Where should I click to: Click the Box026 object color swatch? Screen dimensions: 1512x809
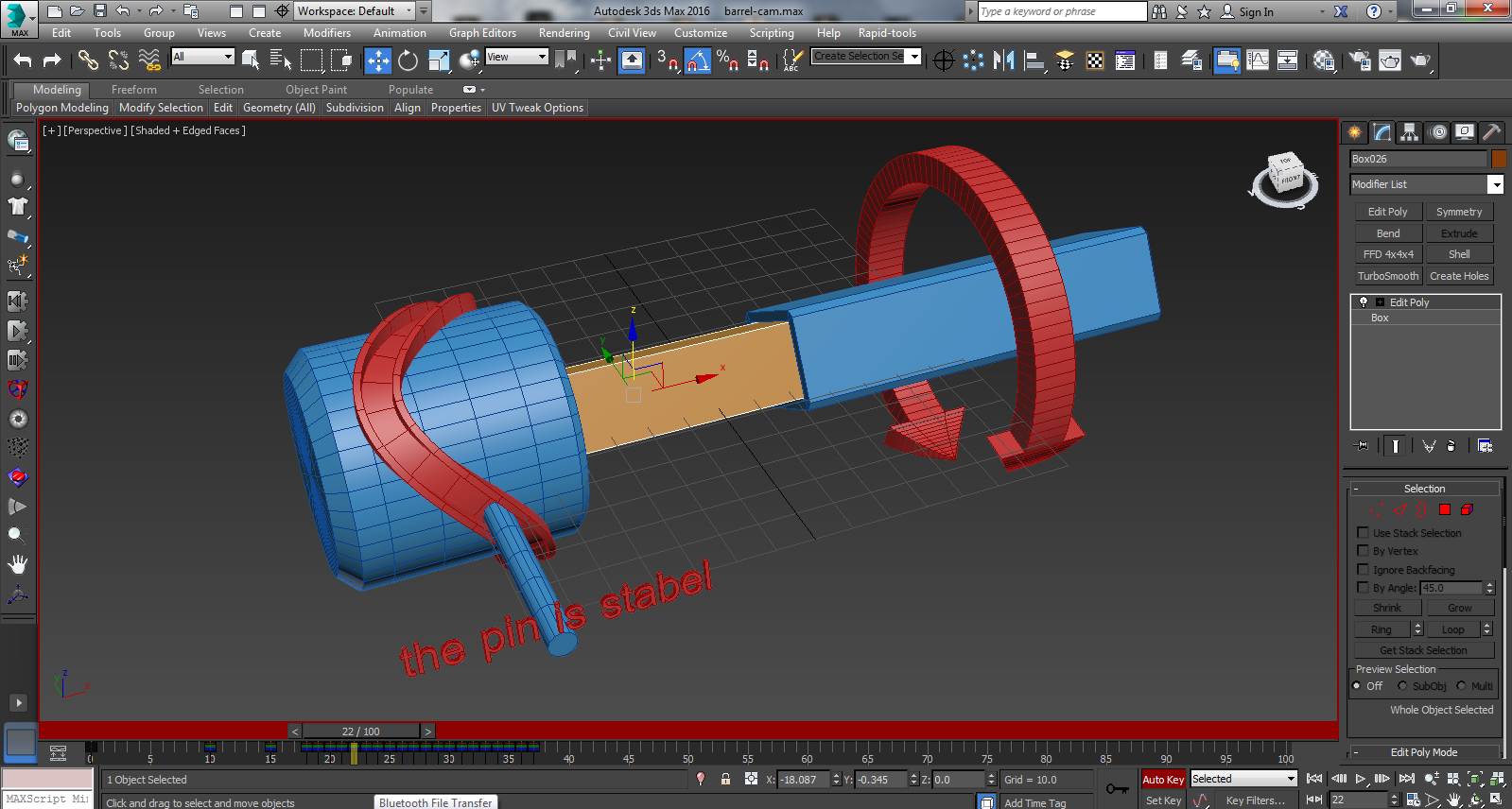(1499, 159)
